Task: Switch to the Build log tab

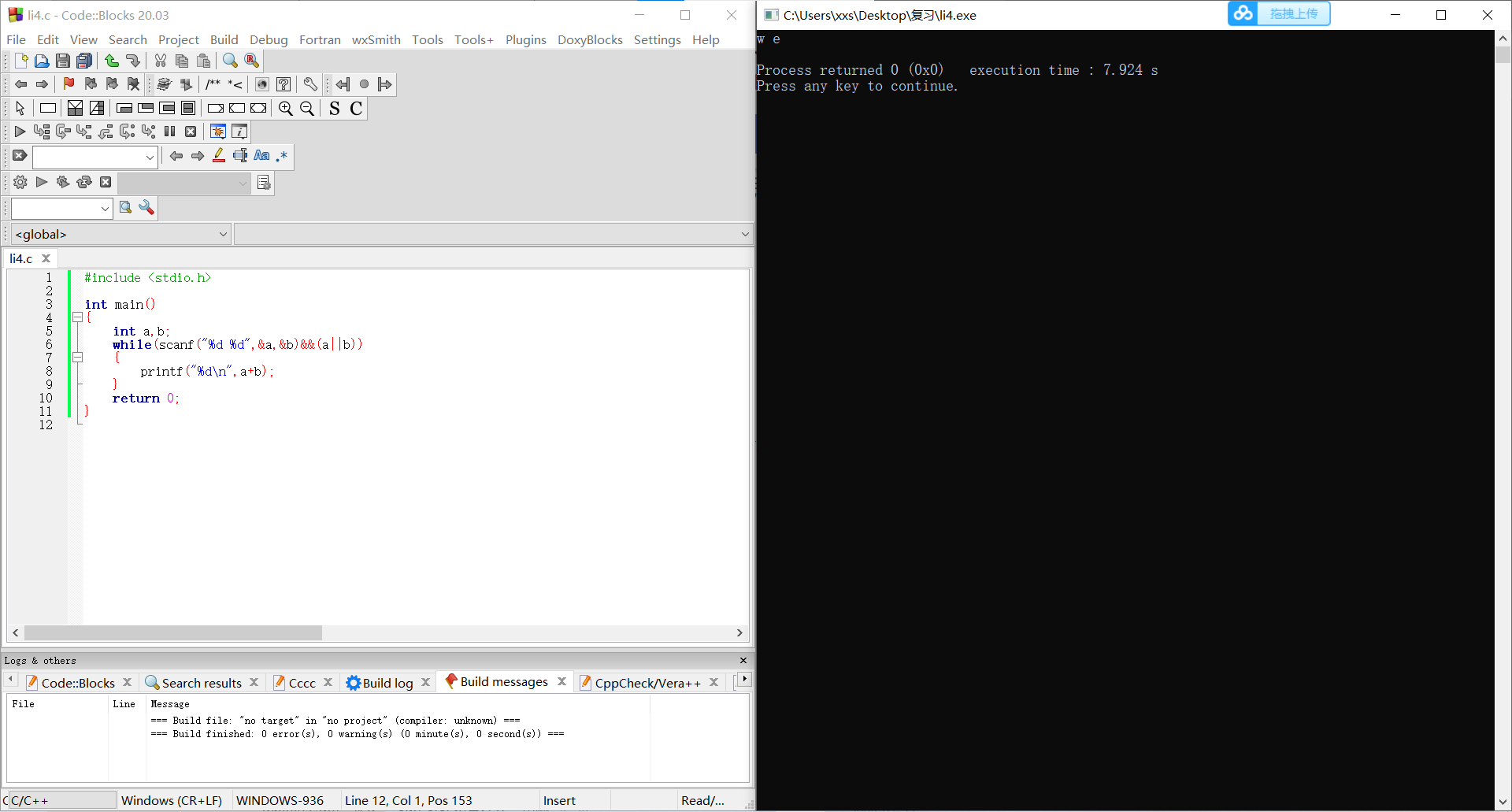Action: (x=387, y=683)
